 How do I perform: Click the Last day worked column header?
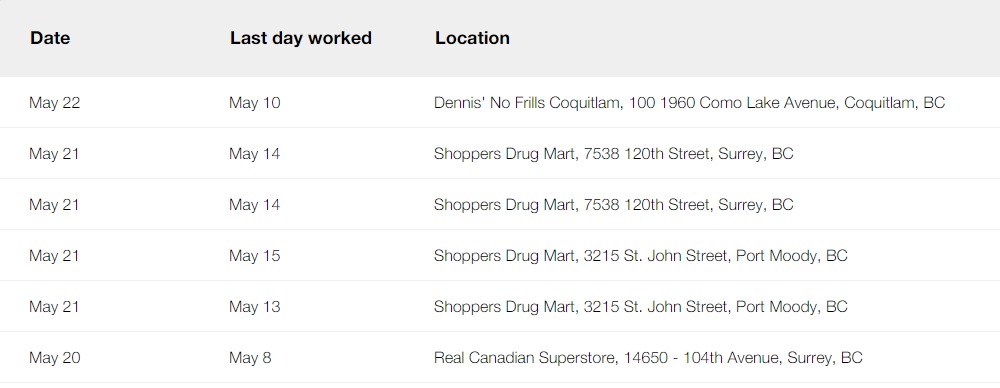coord(300,38)
